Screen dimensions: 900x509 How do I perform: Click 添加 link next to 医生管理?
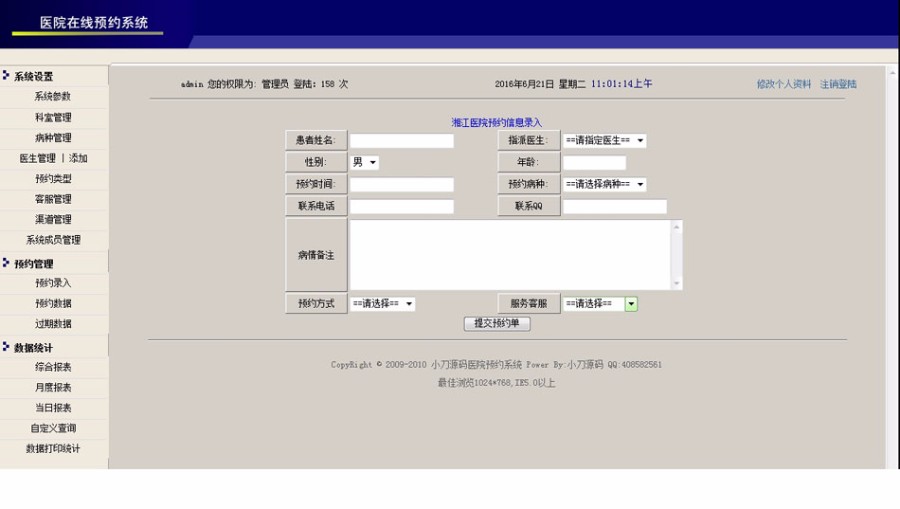pos(78,158)
